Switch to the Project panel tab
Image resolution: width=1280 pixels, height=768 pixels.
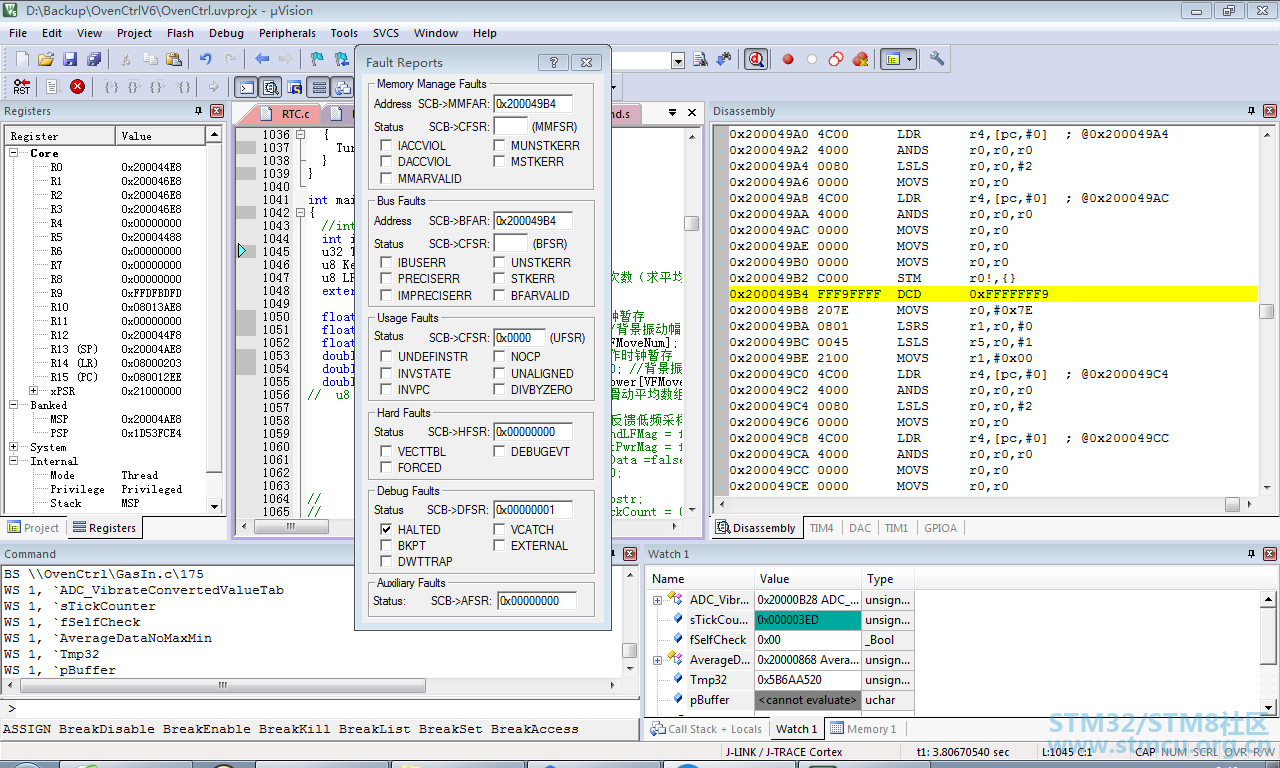pos(34,528)
